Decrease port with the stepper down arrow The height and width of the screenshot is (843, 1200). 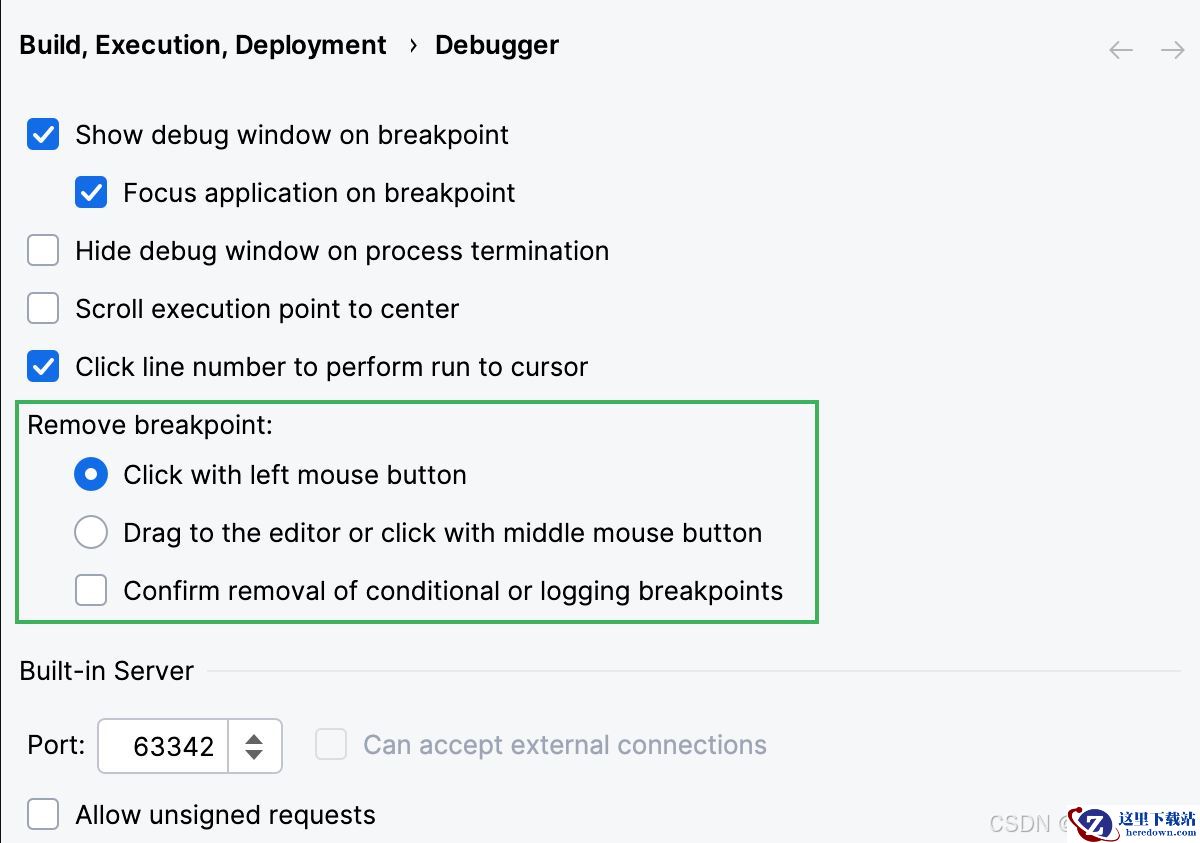tap(254, 755)
